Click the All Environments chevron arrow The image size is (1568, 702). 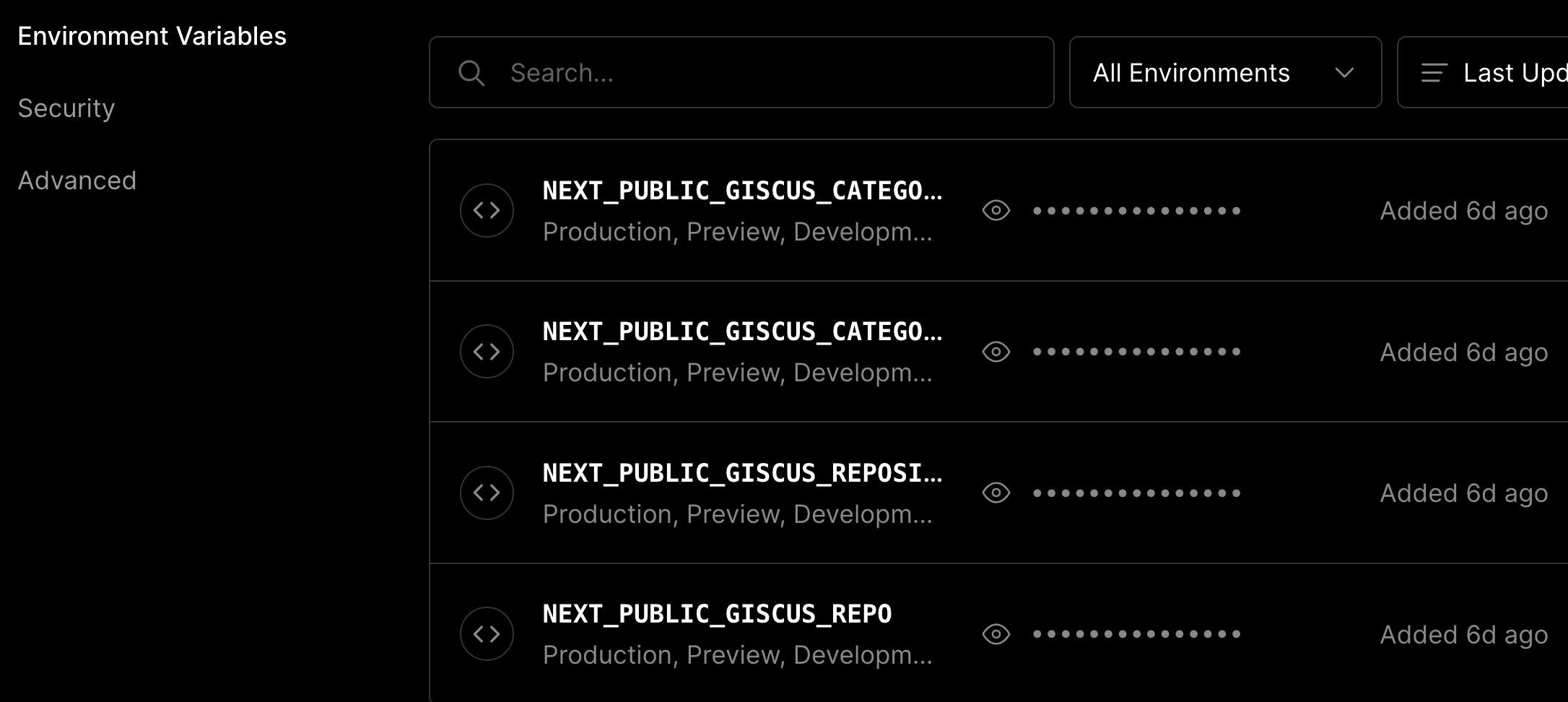pos(1344,73)
